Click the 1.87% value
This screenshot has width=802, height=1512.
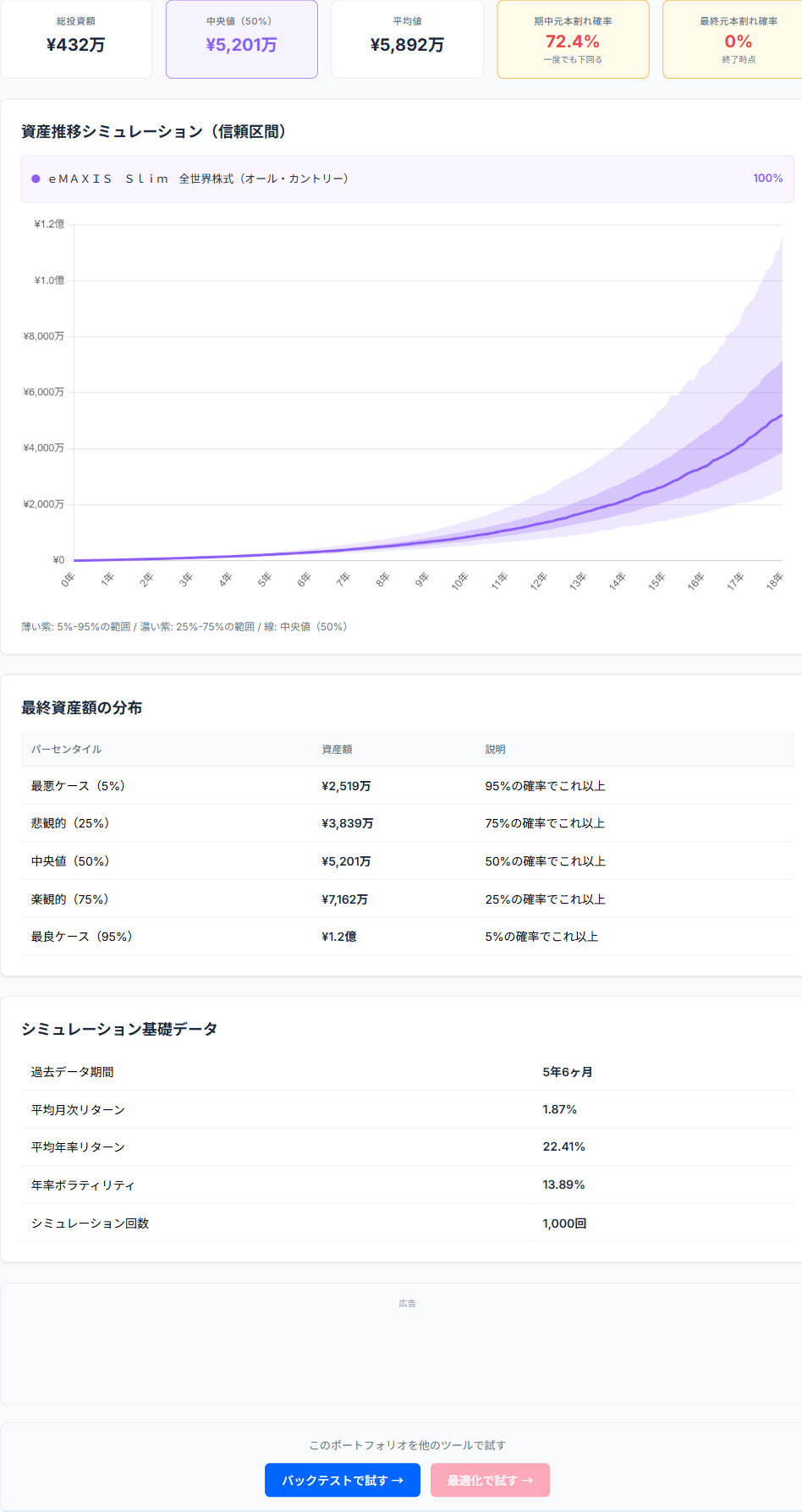click(x=560, y=1109)
